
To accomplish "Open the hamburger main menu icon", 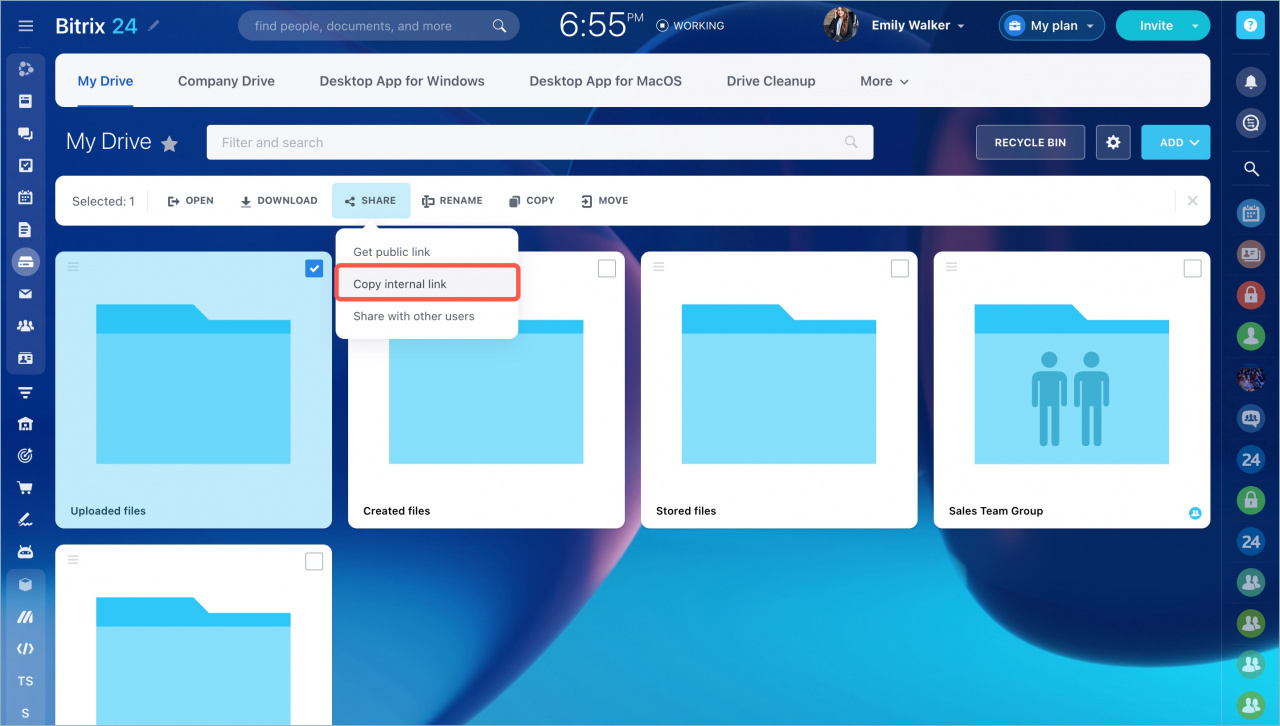I will point(26,26).
